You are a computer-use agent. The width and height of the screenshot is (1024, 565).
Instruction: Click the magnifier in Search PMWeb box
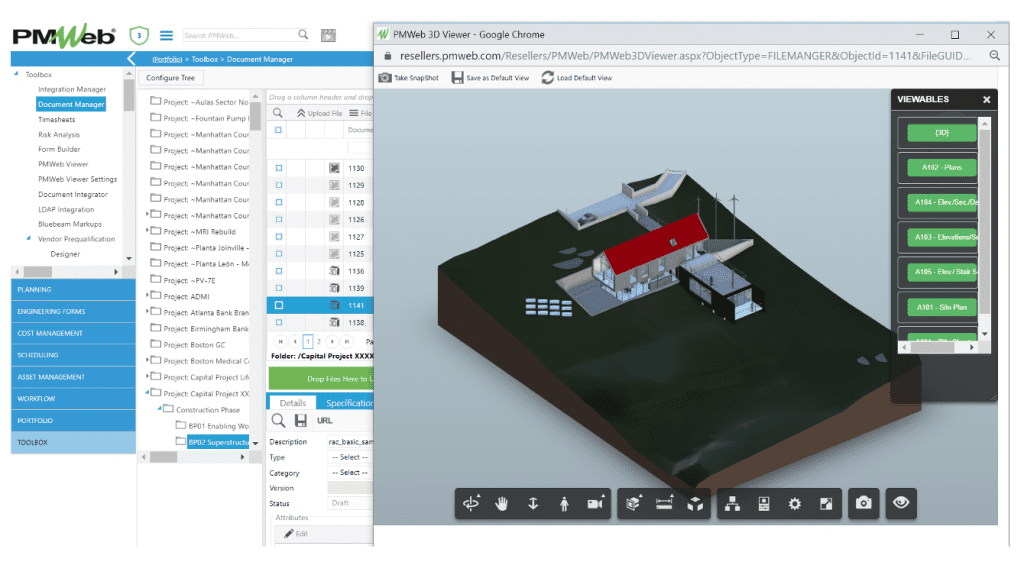[303, 35]
